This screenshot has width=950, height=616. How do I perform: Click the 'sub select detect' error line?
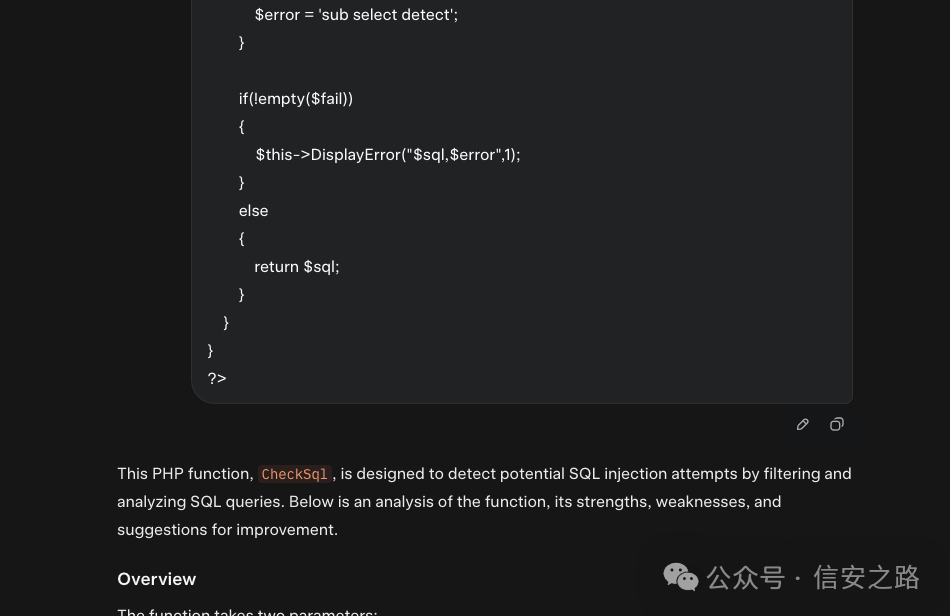click(x=356, y=15)
